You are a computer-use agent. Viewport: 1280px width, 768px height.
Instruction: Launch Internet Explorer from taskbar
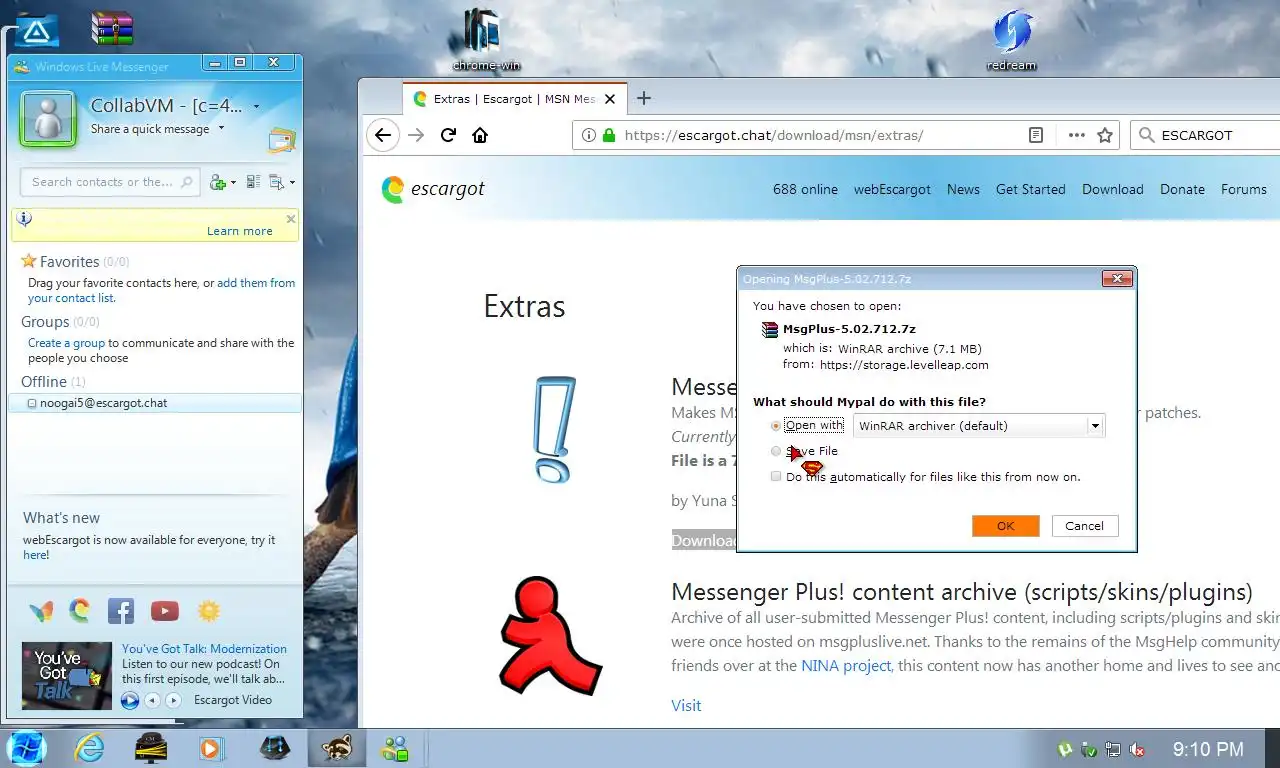(89, 748)
